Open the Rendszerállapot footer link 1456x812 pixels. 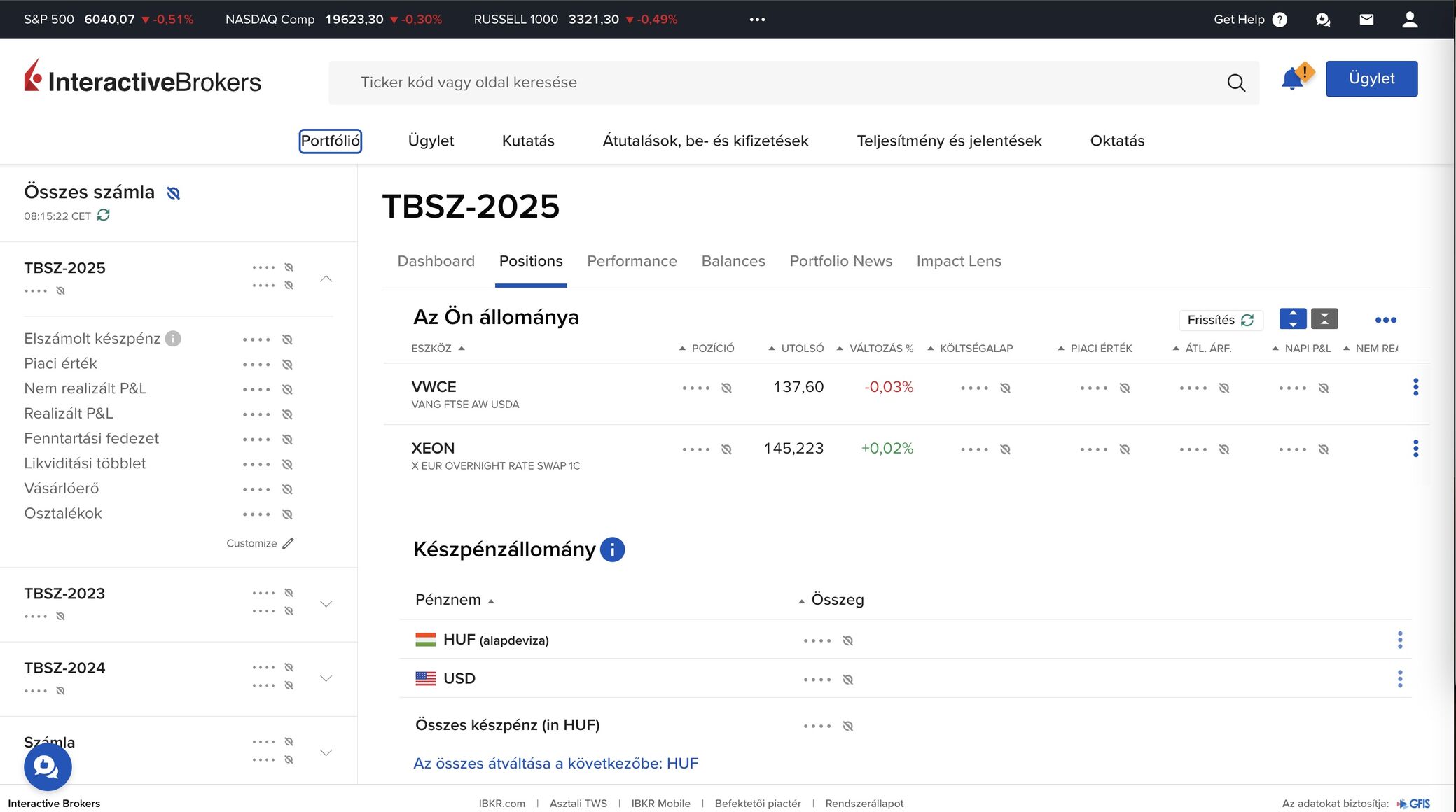point(864,804)
